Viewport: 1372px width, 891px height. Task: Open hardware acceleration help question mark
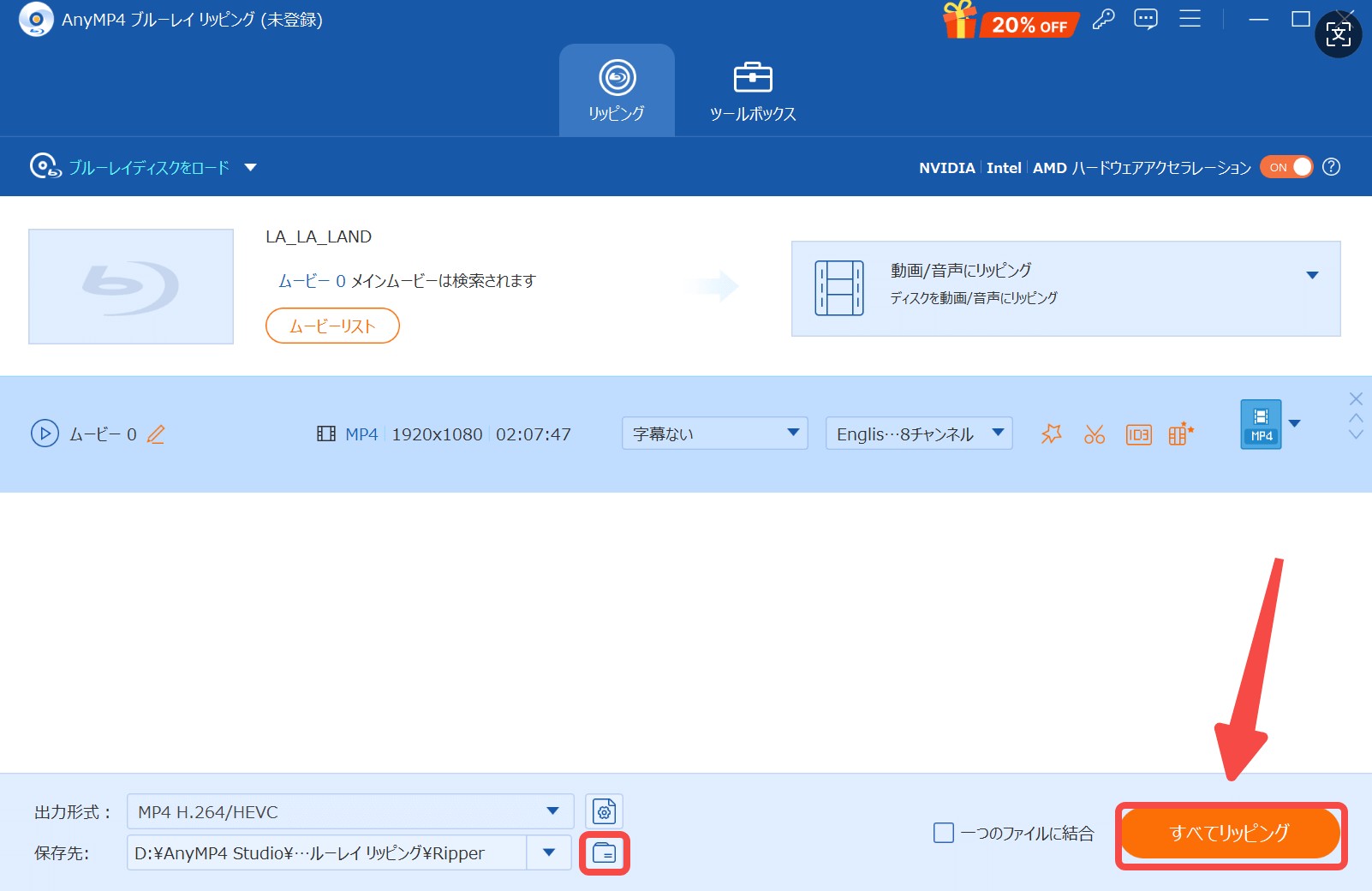point(1331,167)
